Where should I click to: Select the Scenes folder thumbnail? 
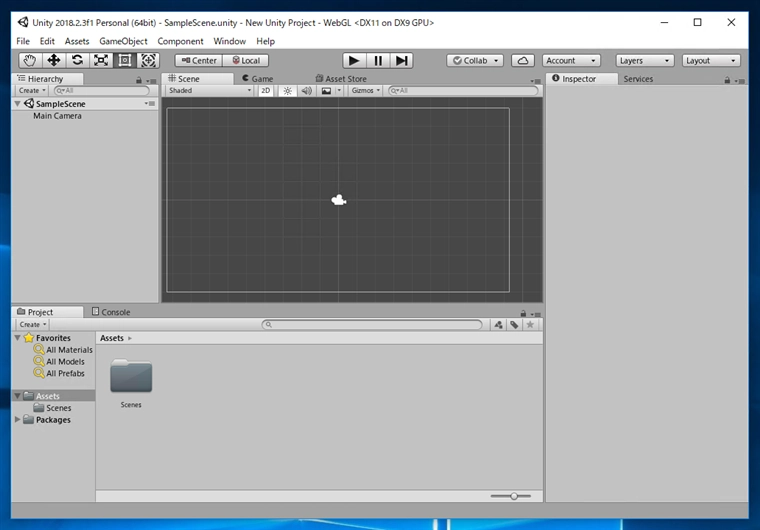(131, 376)
